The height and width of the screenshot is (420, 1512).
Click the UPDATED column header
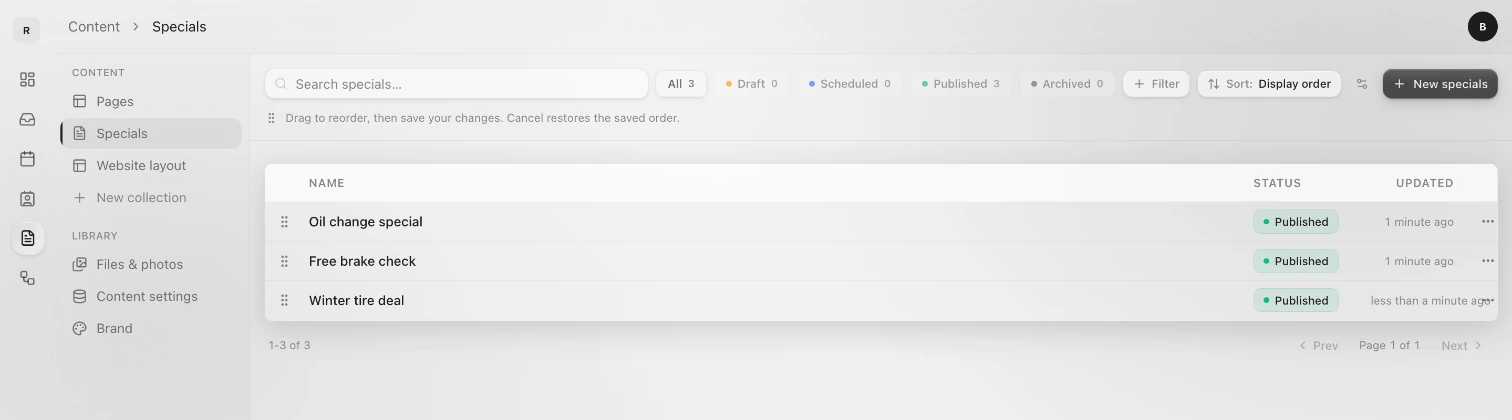tap(1424, 183)
